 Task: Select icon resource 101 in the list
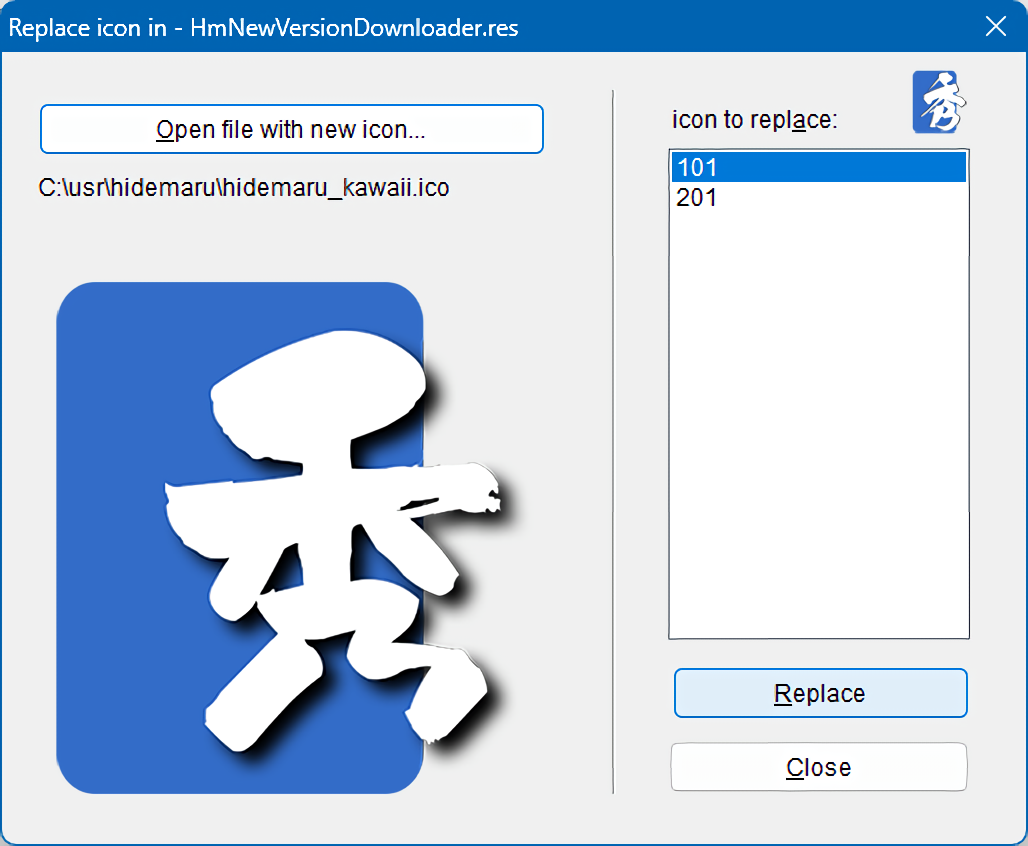(x=817, y=167)
